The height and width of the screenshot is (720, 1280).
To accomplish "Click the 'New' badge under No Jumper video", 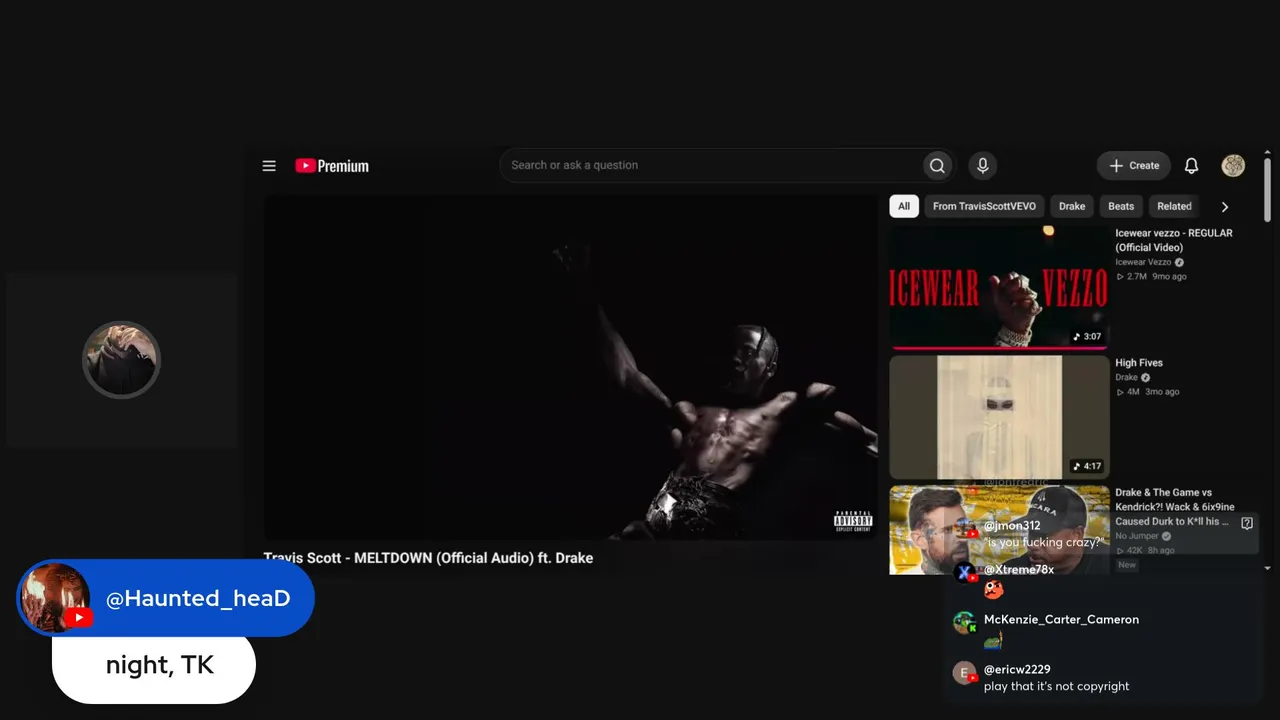I will [x=1127, y=565].
